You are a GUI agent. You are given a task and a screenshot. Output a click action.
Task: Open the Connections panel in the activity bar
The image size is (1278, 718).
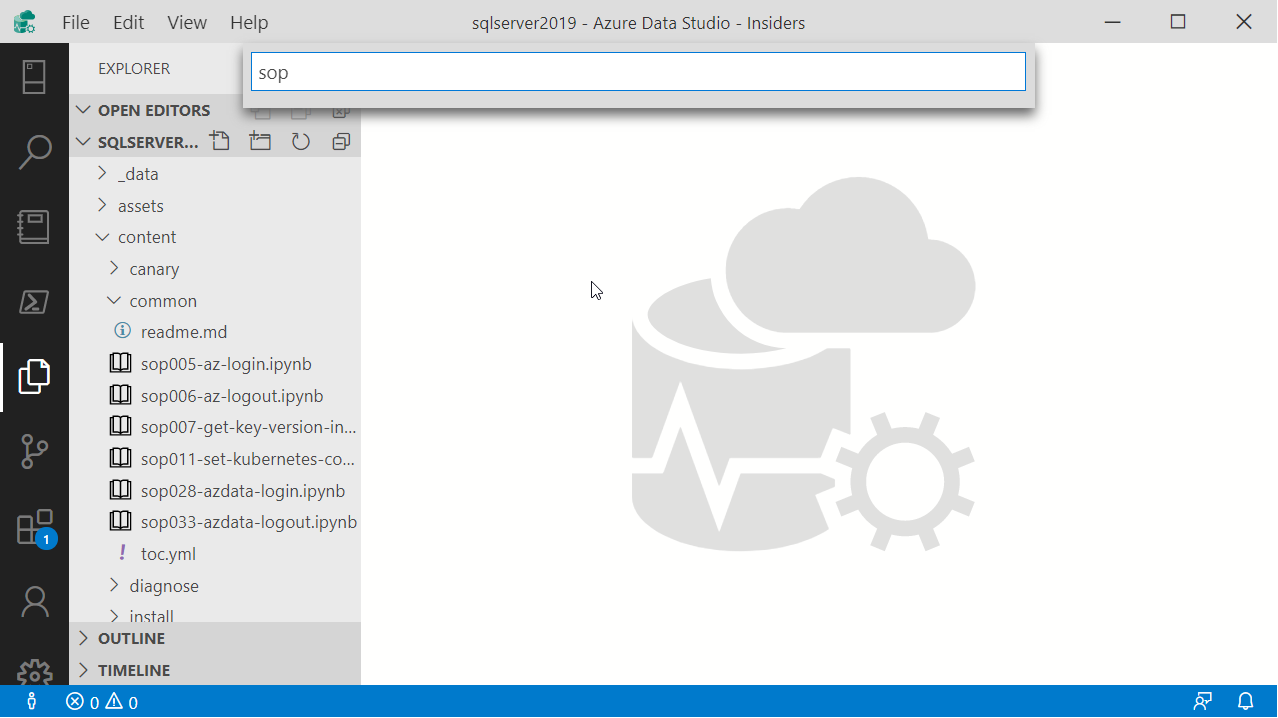[x=35, y=75]
